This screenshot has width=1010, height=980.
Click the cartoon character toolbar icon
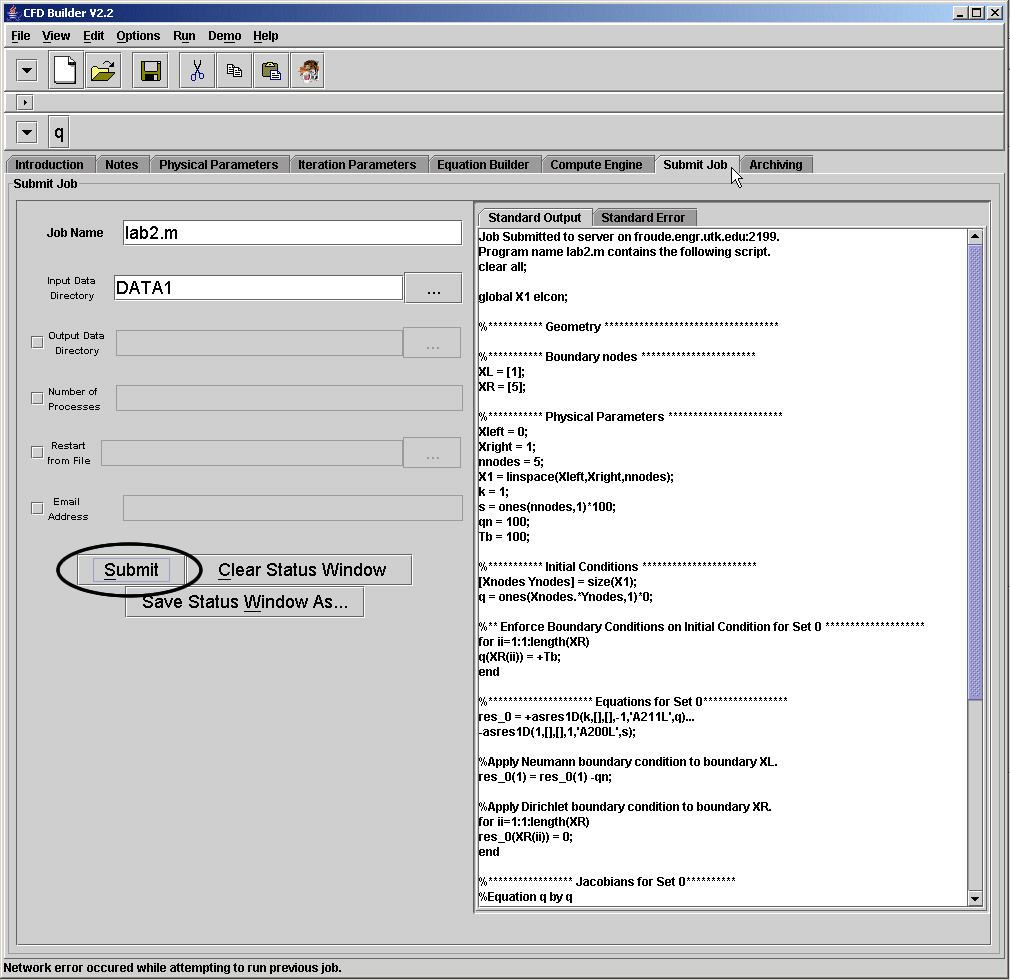point(307,71)
